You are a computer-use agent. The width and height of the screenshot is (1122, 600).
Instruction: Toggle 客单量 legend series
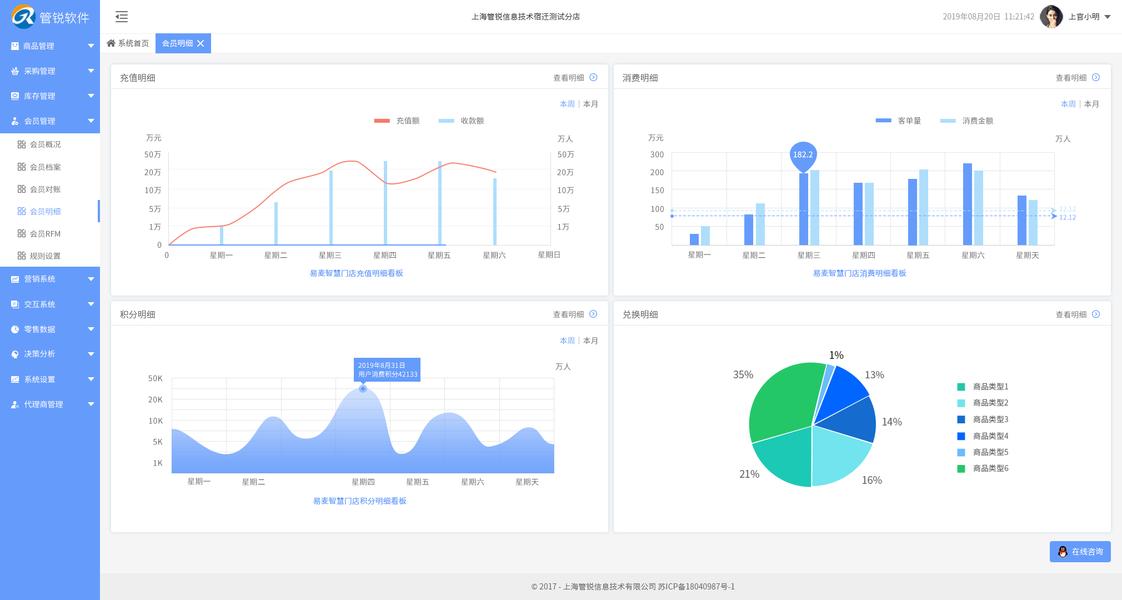(898, 121)
